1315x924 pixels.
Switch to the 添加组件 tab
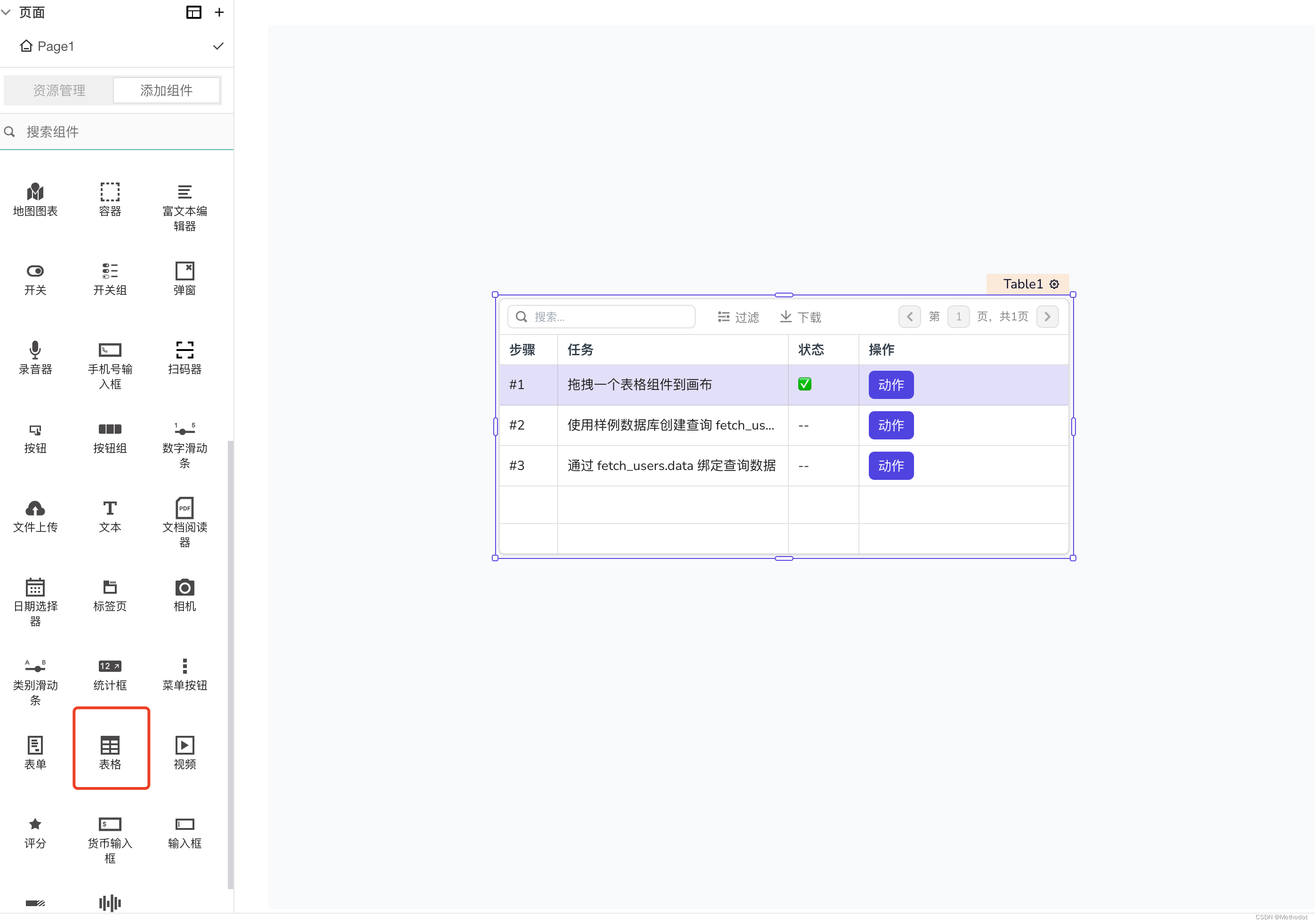pyautogui.click(x=167, y=90)
